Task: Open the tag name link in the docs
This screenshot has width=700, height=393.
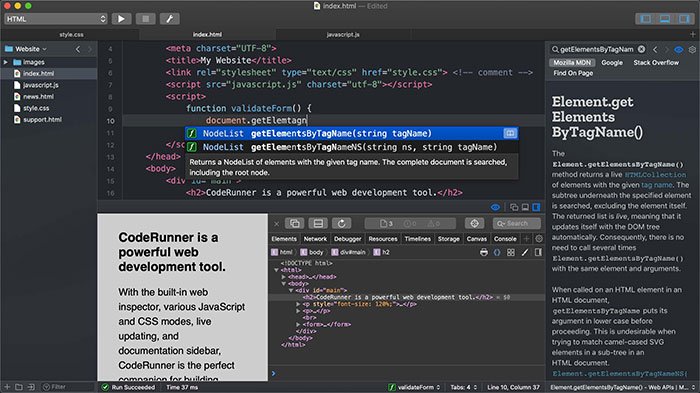Action: (657, 185)
